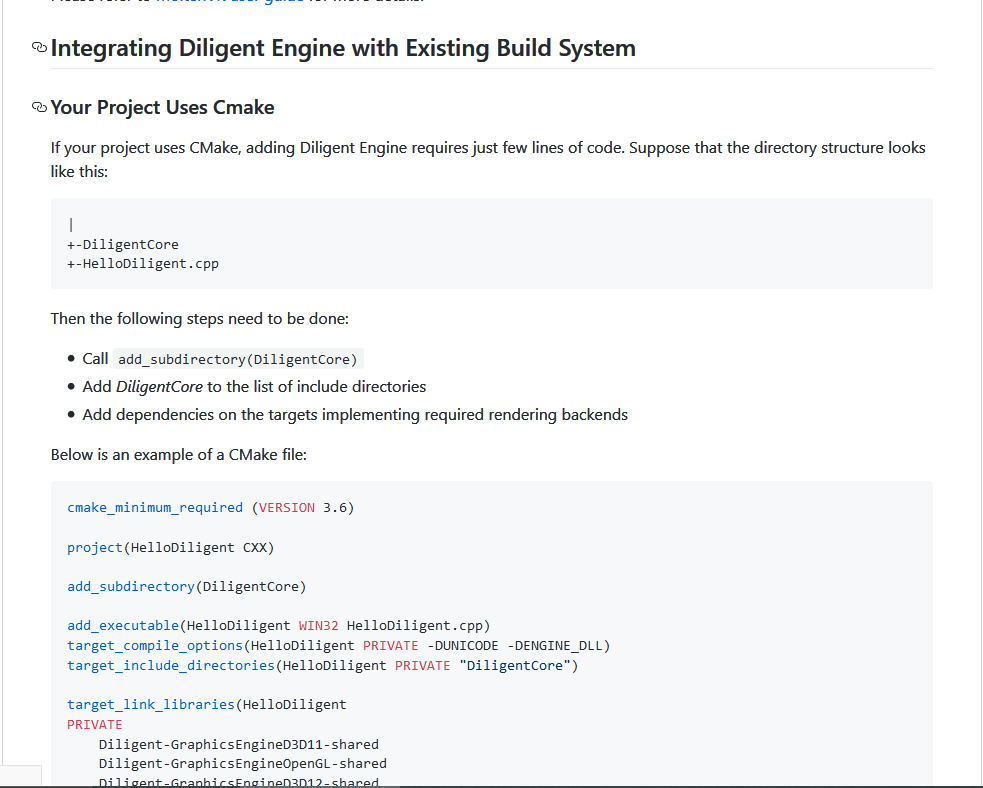Viewport: 983px width, 788px height.
Task: Click the 'Integrating Diligent Engine with Existing Build System' heading
Action: [343, 47]
